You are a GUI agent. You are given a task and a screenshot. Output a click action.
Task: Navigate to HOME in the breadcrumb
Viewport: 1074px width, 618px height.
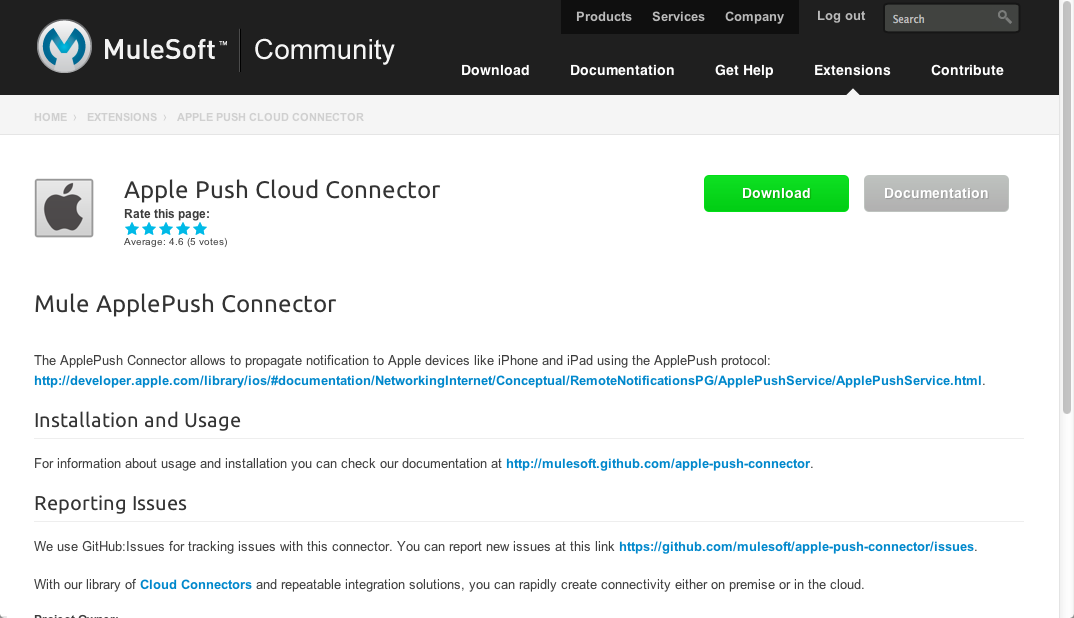(x=50, y=117)
